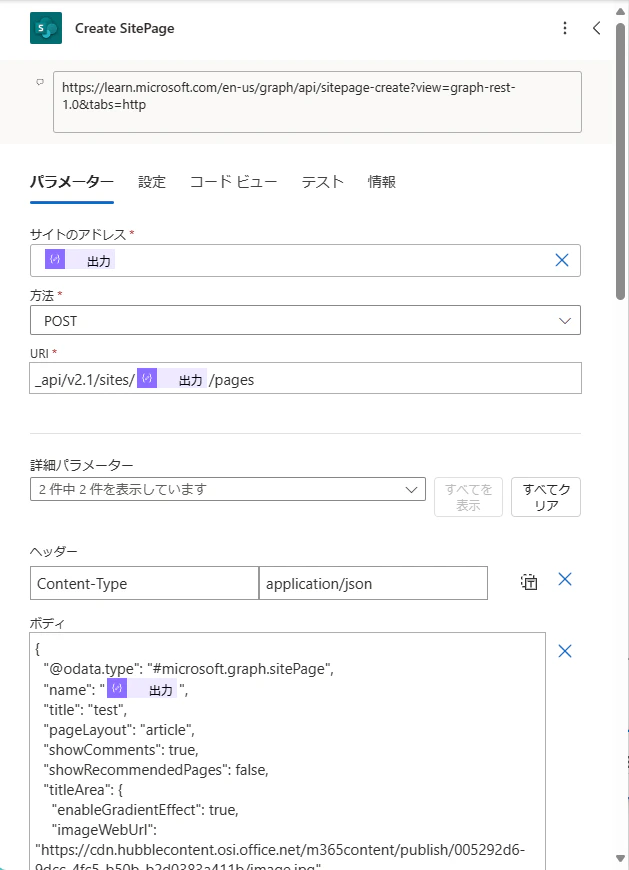Click the "title": "test" line in body
The width and height of the screenshot is (629, 870).
point(85,710)
